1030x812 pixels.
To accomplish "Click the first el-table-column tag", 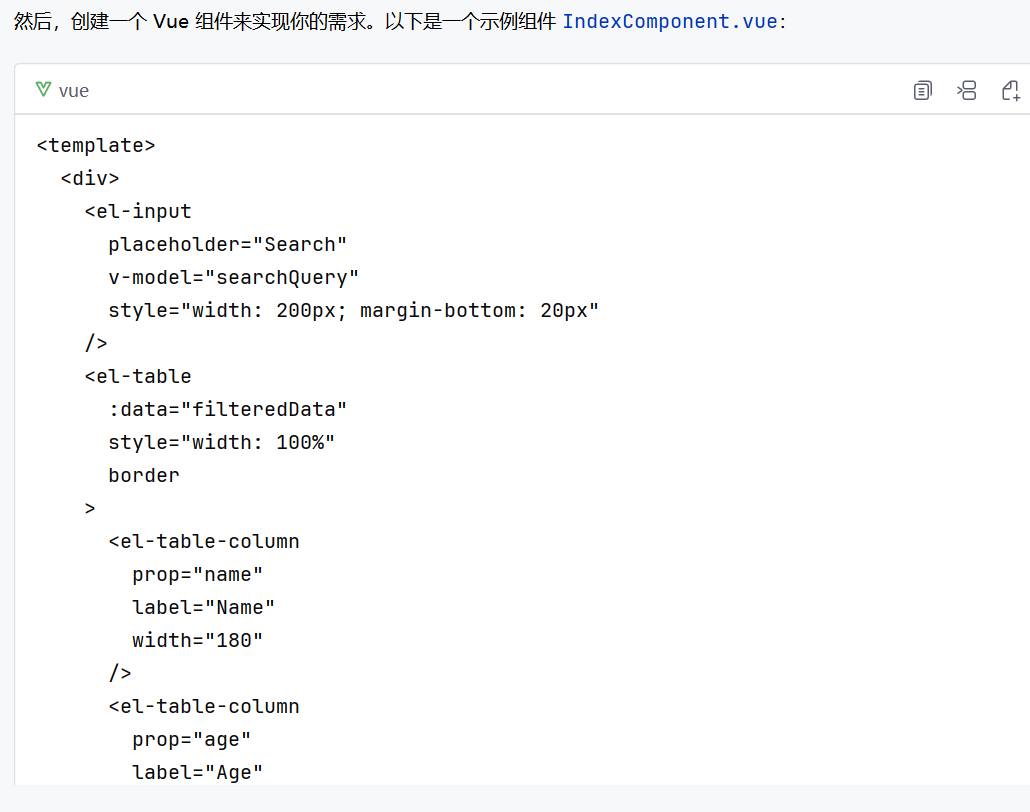I will 205,541.
